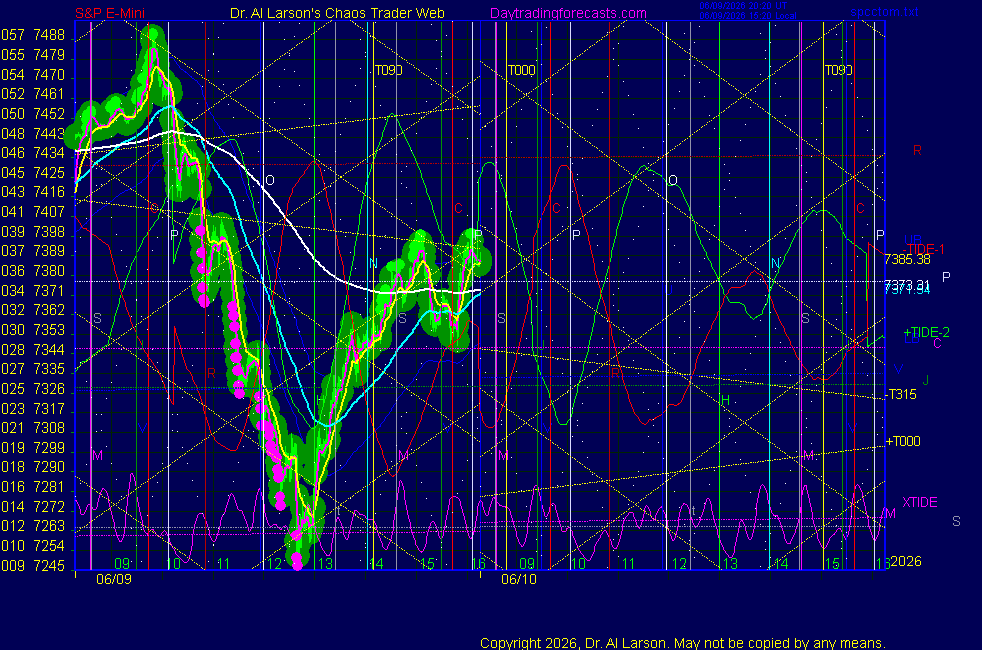Click the '010 7254' price axis label
982x650 pixels.
tap(33, 546)
